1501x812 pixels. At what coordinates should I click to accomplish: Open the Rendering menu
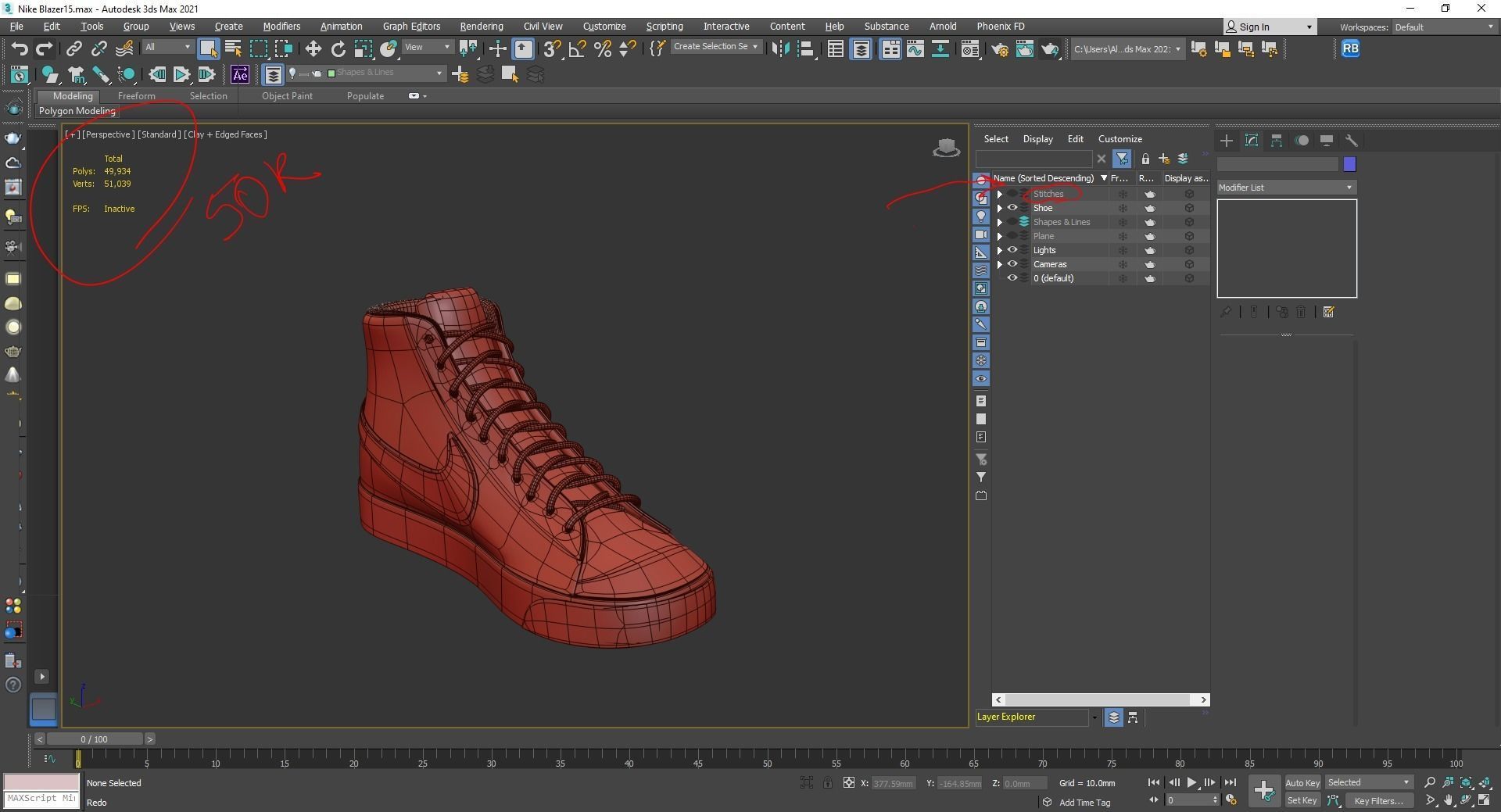click(x=481, y=27)
